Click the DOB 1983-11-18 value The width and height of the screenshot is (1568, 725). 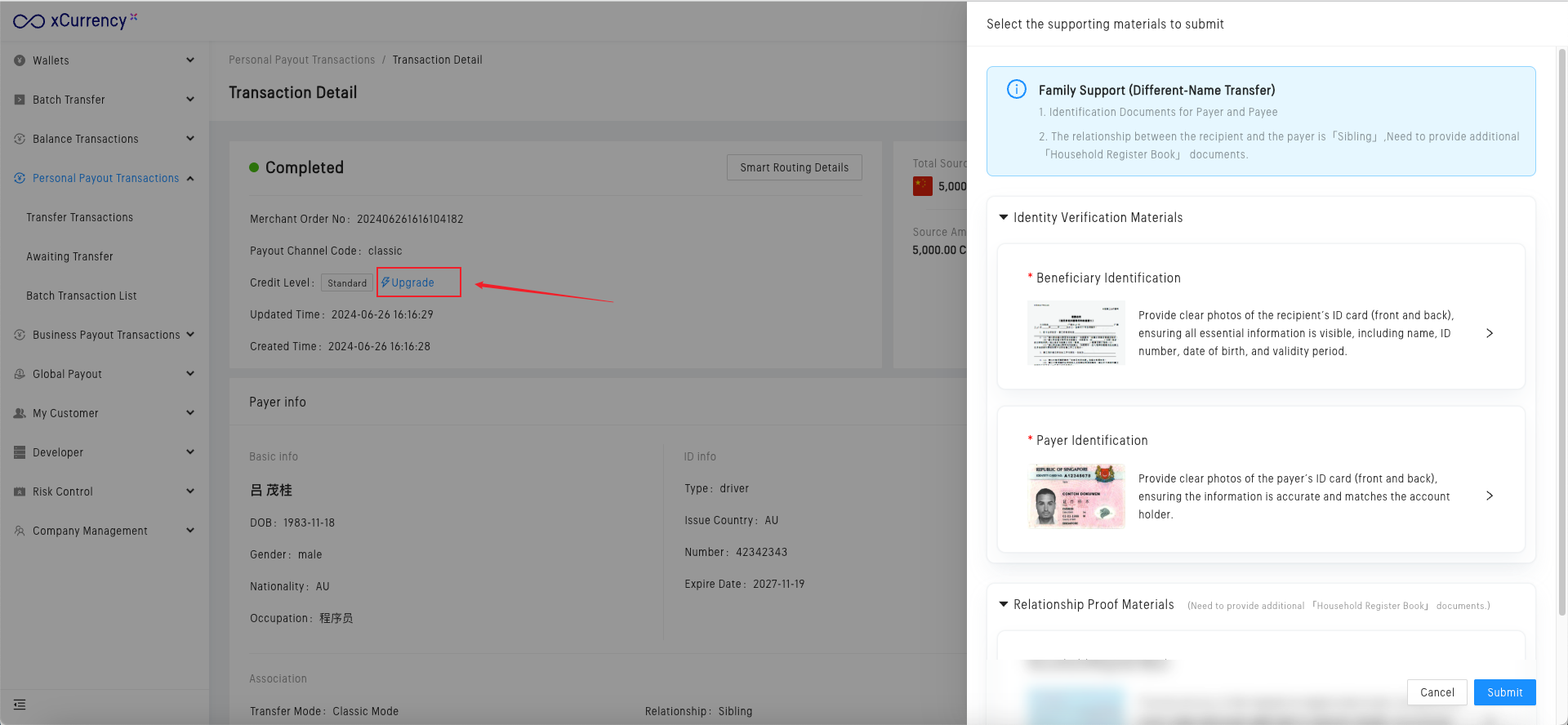click(309, 523)
